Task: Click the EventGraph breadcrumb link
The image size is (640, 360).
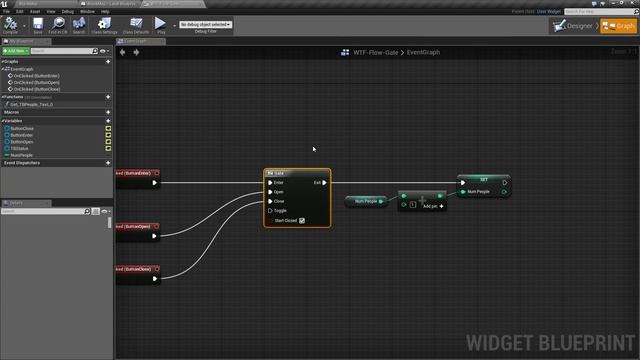Action: tap(423, 52)
